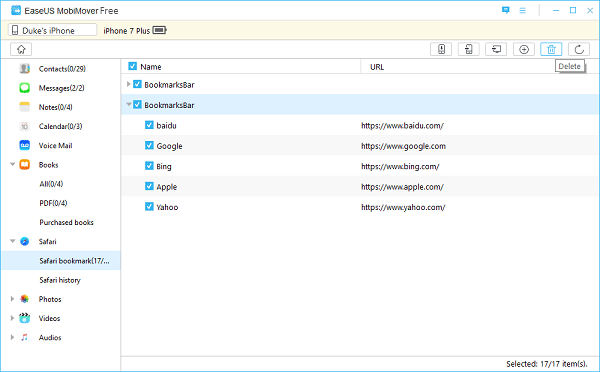Image resolution: width=600 pixels, height=372 pixels.
Task: Uncheck the collapsed BookmarksBar checkbox
Action: tap(137, 84)
